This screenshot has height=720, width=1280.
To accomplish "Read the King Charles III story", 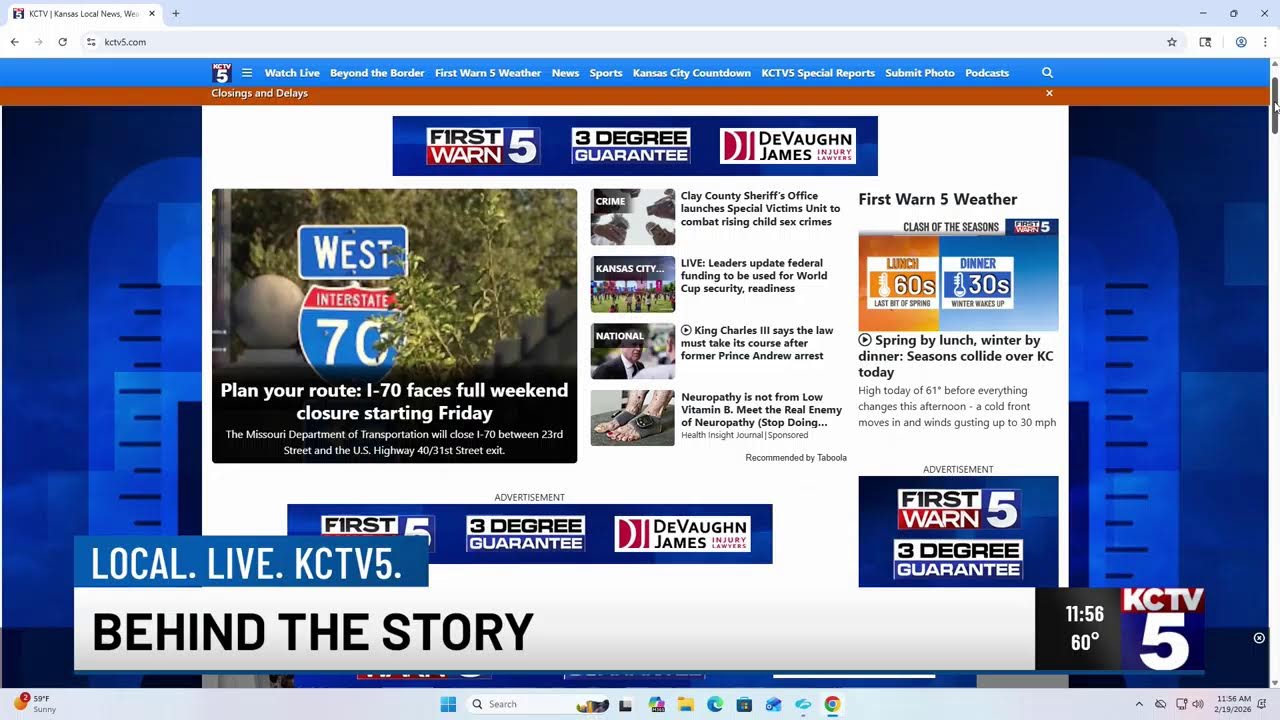I will pos(757,343).
